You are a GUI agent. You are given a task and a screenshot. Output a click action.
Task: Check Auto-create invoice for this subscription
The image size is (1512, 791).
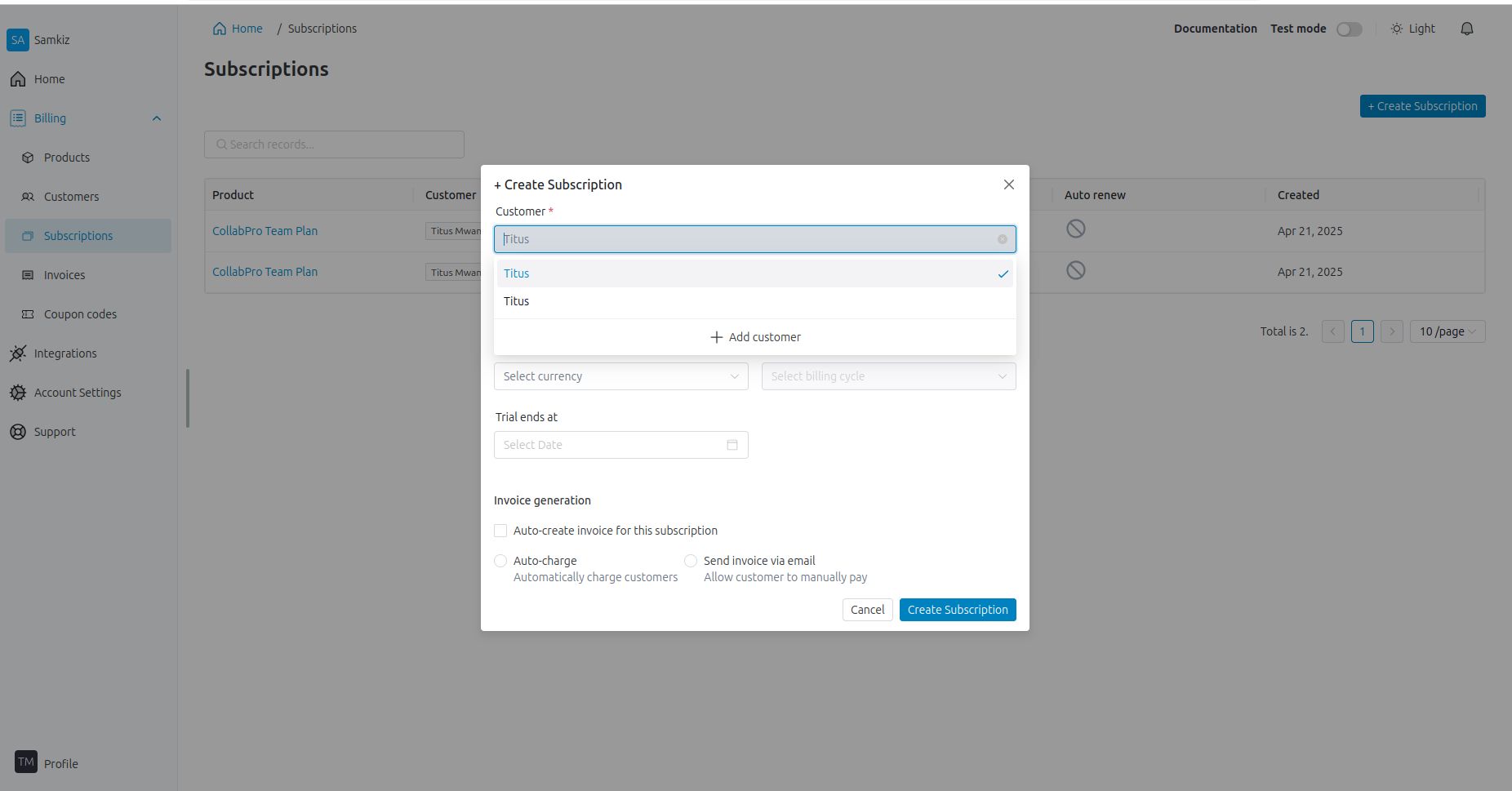(500, 531)
